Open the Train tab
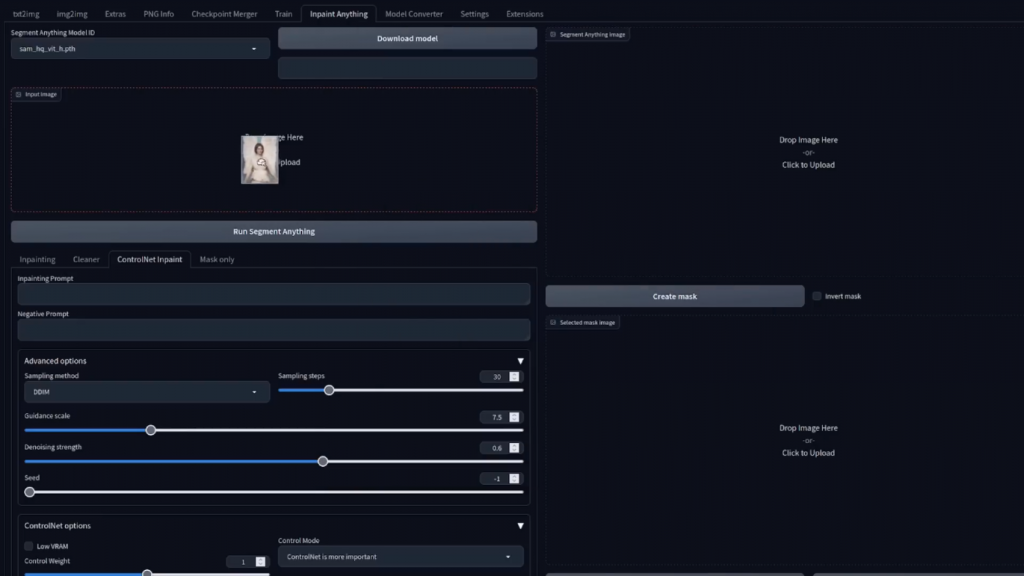1024x576 pixels. click(x=283, y=14)
